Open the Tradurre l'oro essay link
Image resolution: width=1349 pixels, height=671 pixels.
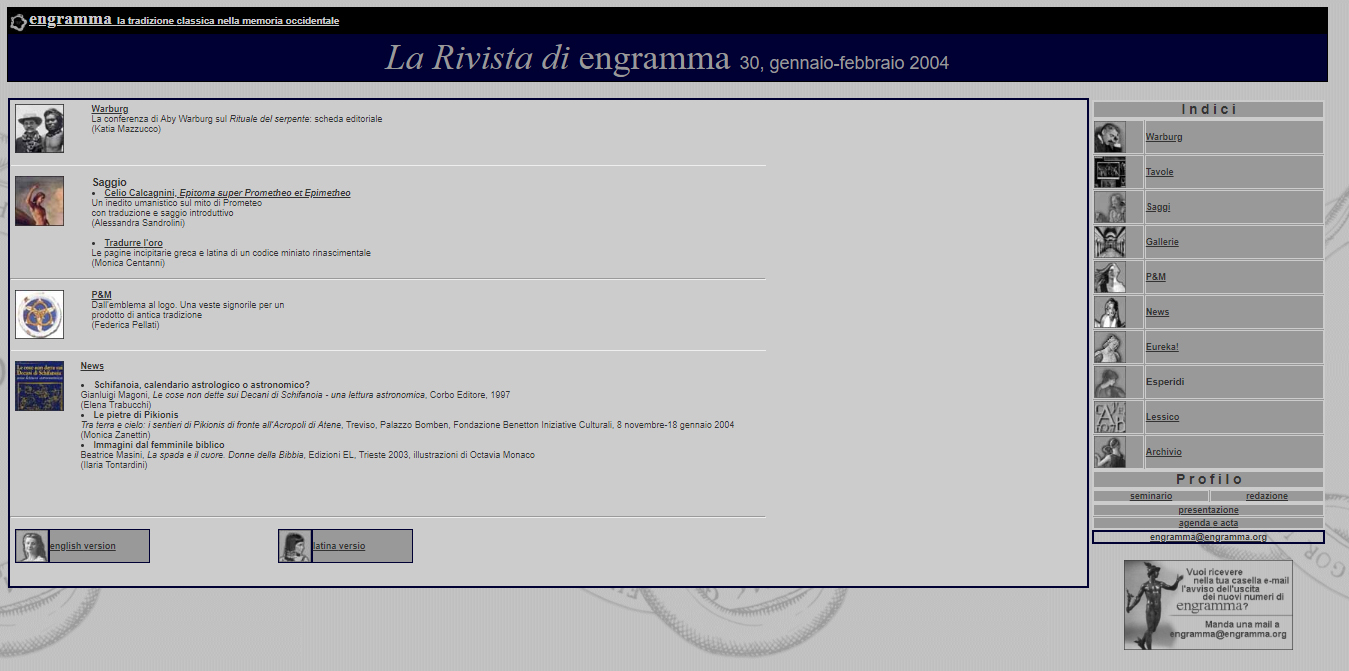pos(133,243)
